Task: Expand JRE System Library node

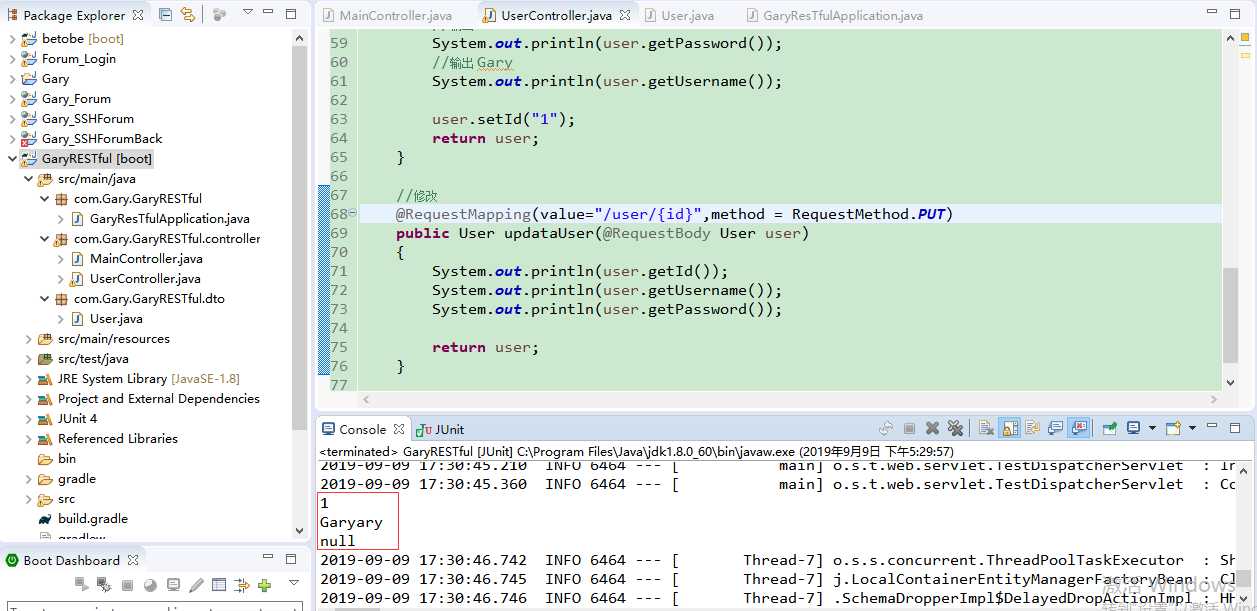Action: [28, 379]
